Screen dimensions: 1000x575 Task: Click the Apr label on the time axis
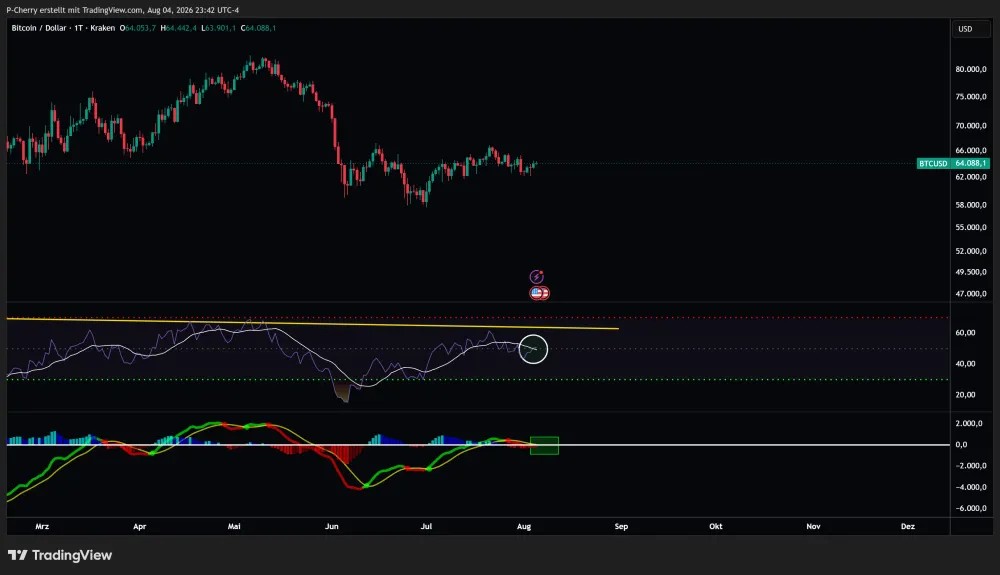tap(140, 527)
